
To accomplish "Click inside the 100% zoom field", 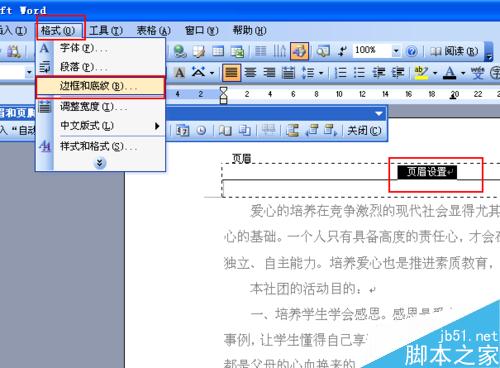I will 372,51.
